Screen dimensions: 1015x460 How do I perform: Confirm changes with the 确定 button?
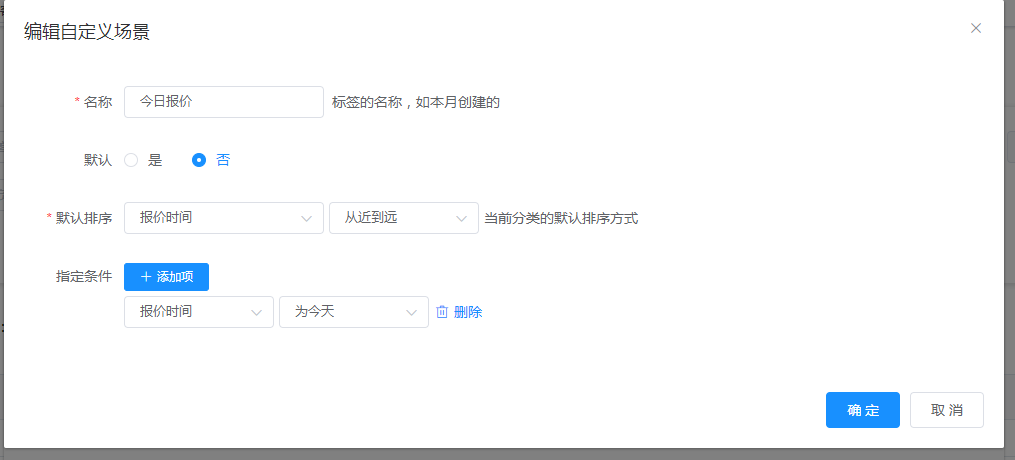[862, 410]
